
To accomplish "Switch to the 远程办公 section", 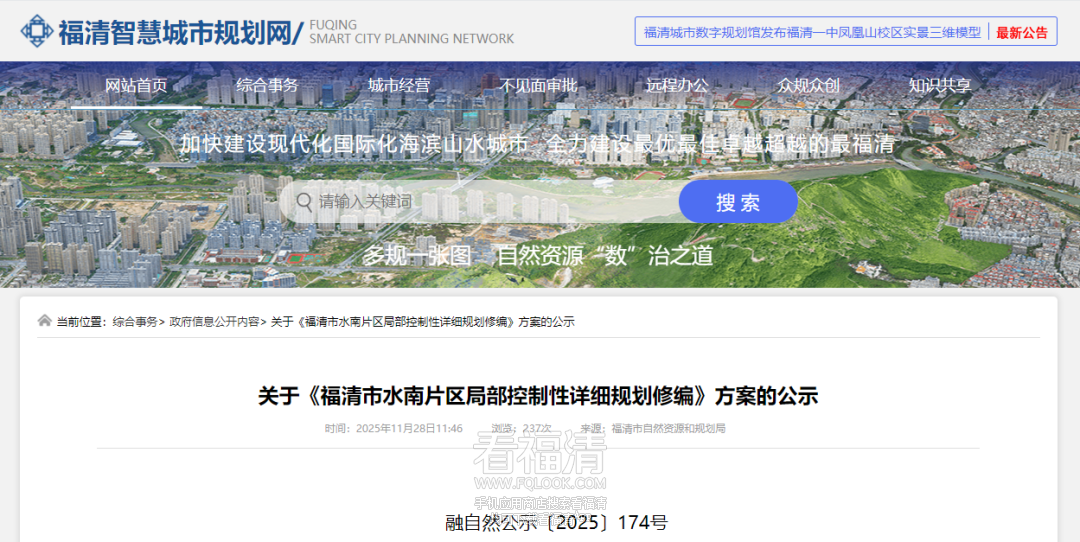I will click(676, 86).
